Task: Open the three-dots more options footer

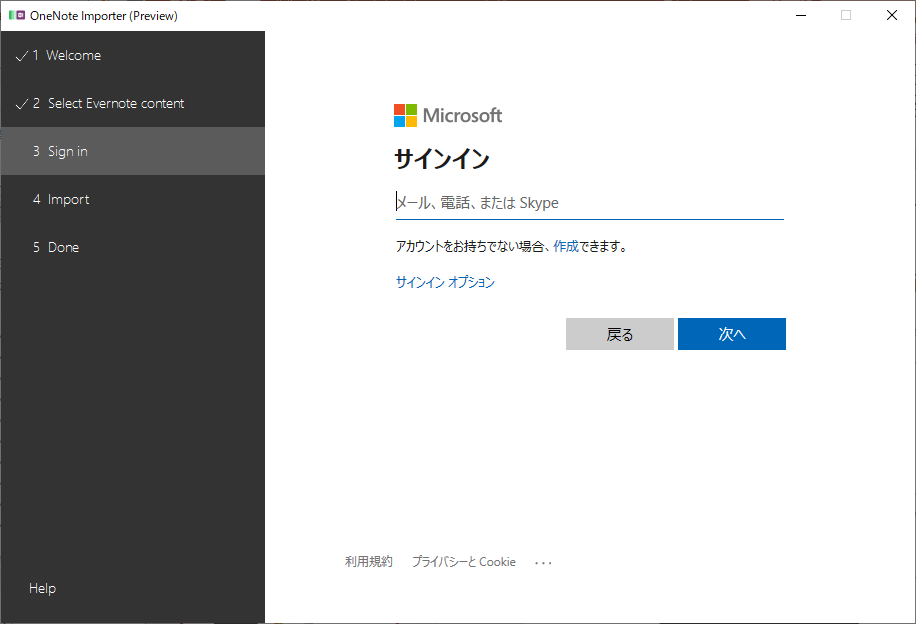Action: [543, 563]
